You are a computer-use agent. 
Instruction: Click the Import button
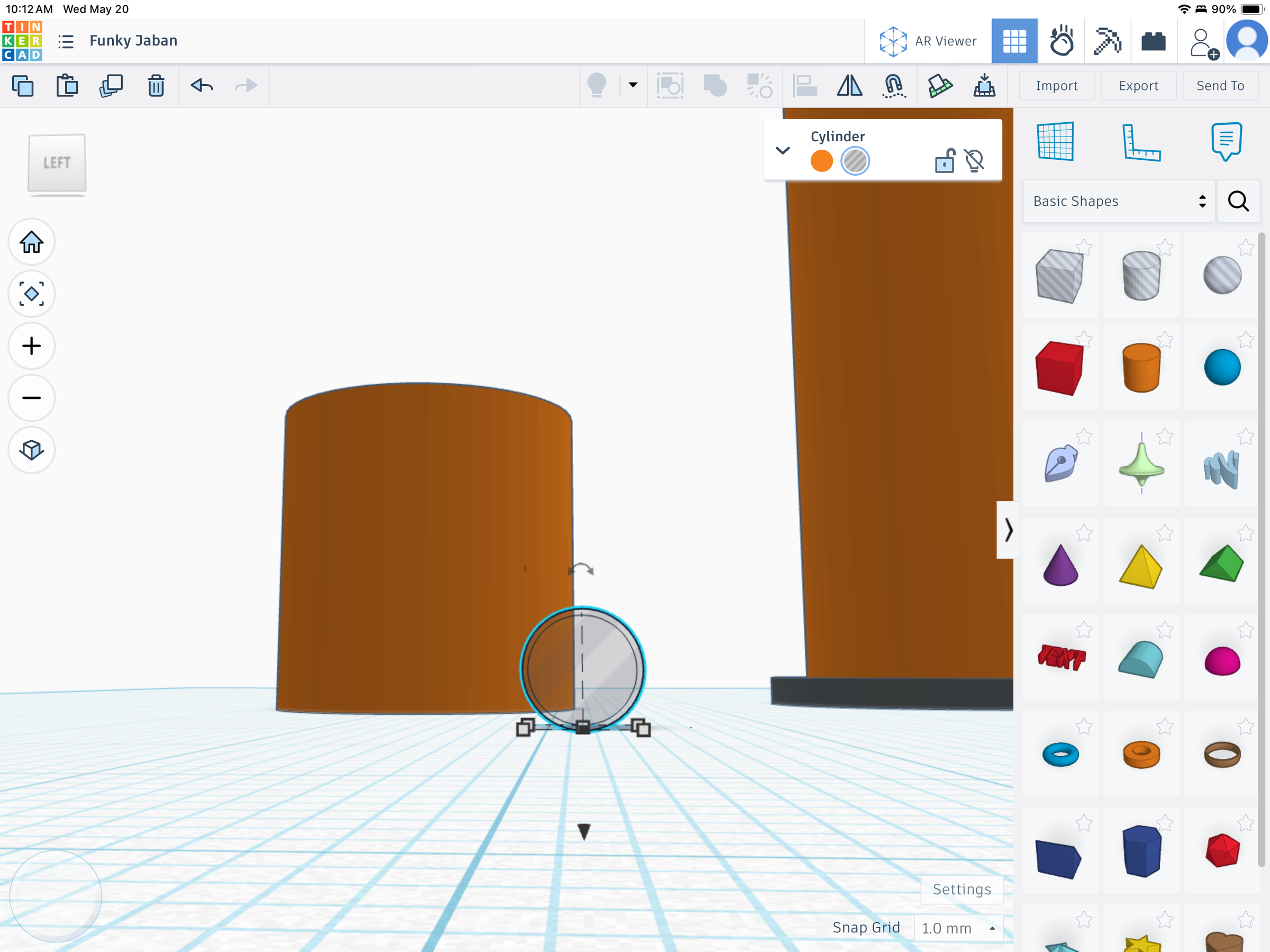click(x=1056, y=86)
